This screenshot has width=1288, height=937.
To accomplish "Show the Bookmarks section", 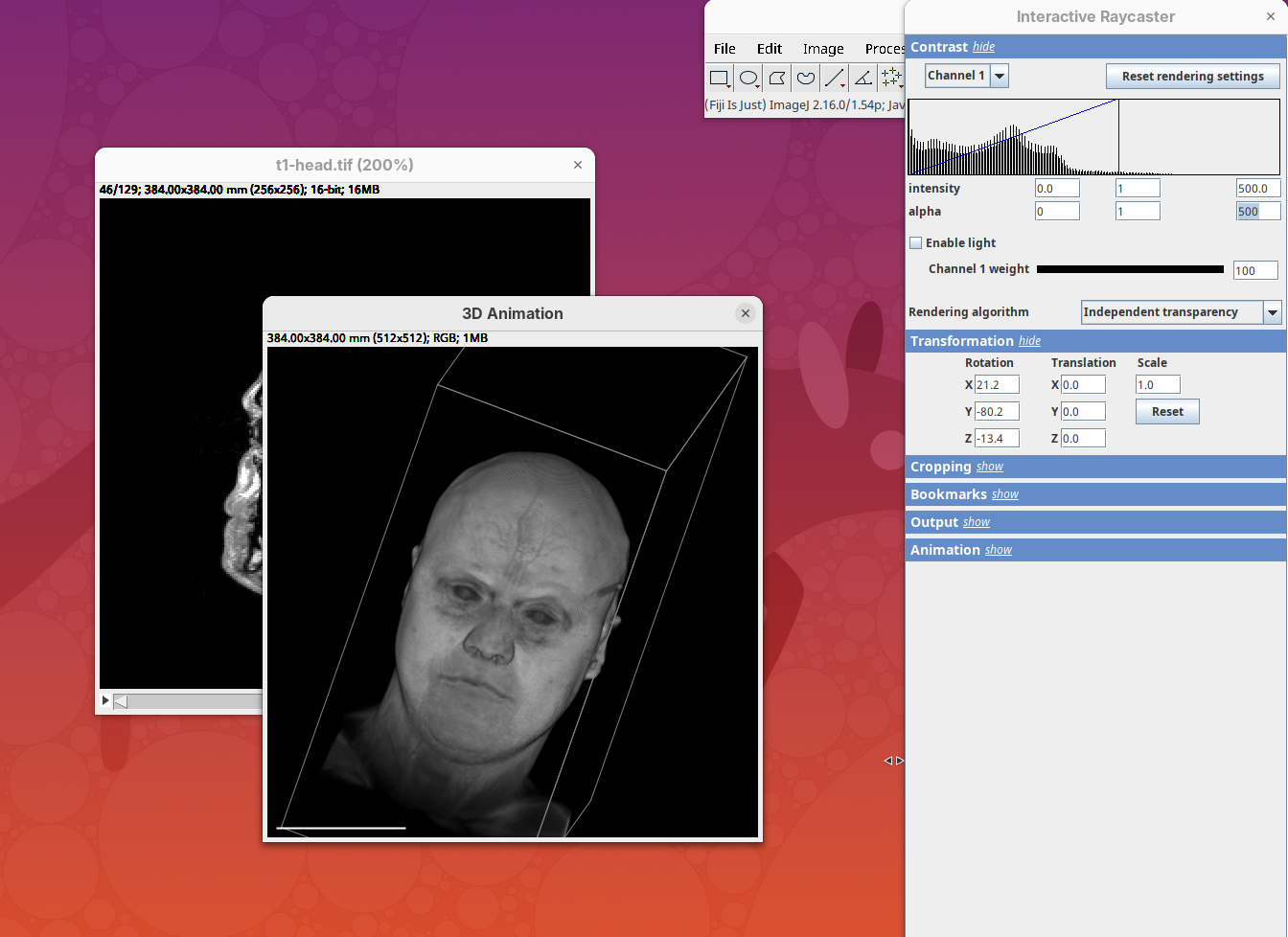I will [x=1004, y=495].
